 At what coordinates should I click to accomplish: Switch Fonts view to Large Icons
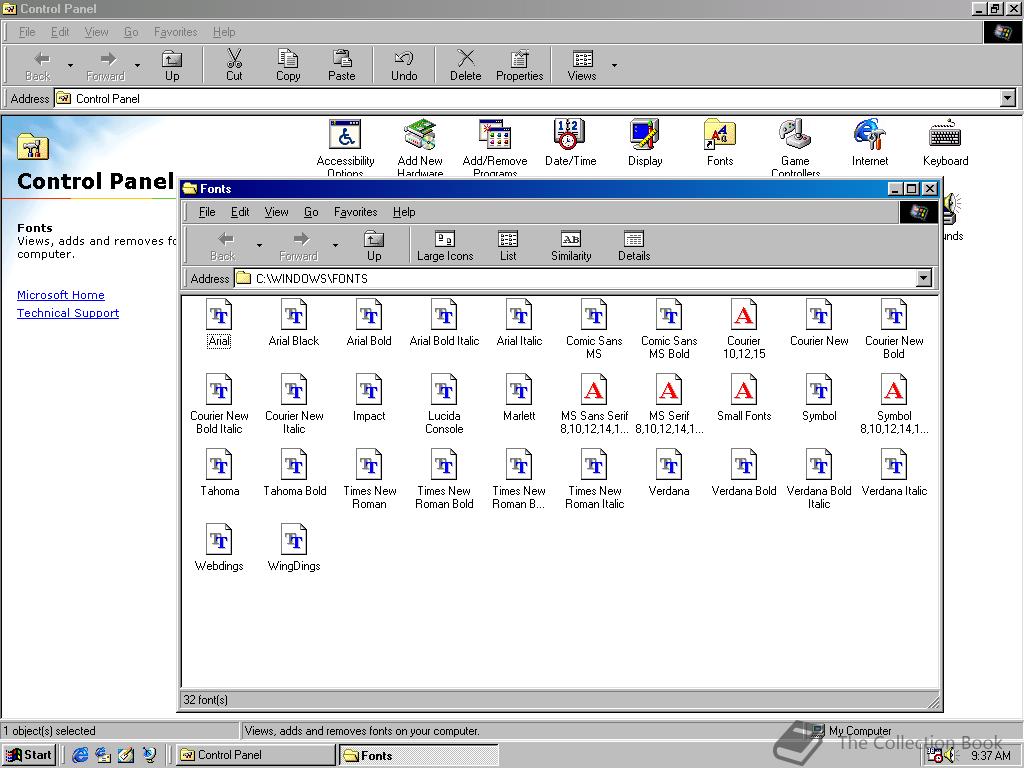coord(445,246)
